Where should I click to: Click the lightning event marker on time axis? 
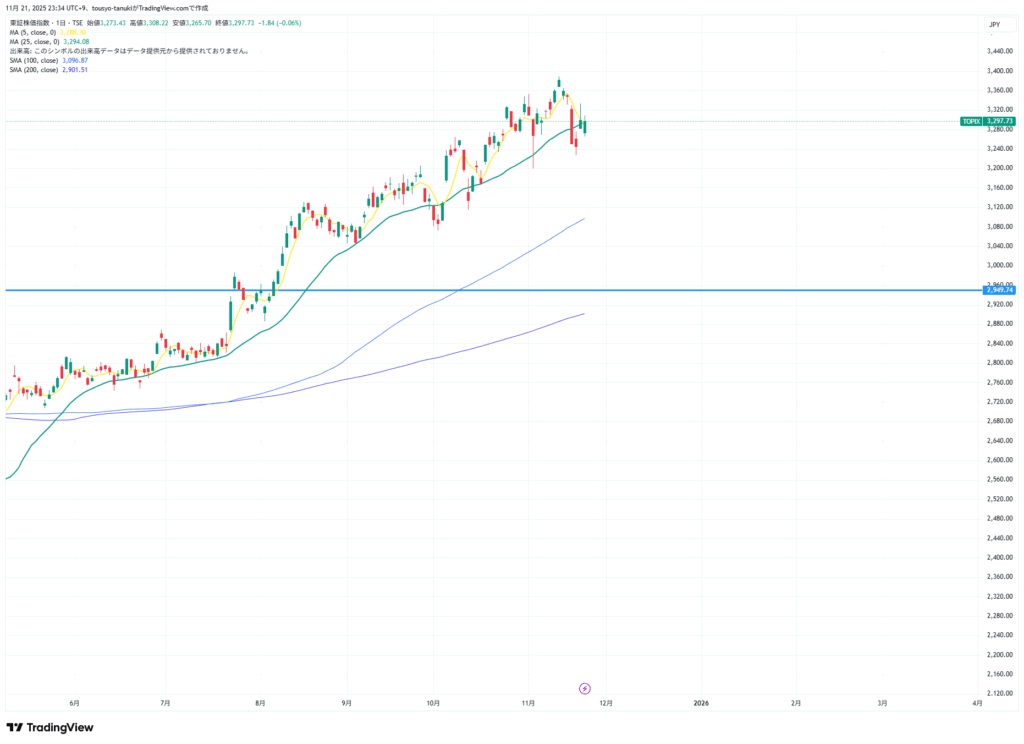pyautogui.click(x=585, y=688)
